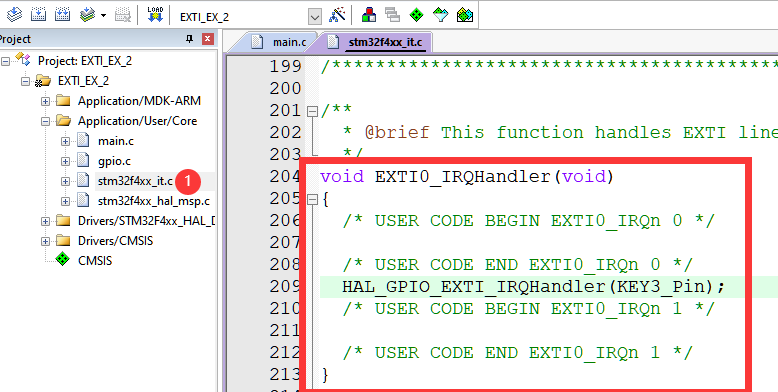This screenshot has width=778, height=392.
Task: Select stm32f4xx_it.c in the project tree
Action: point(135,182)
